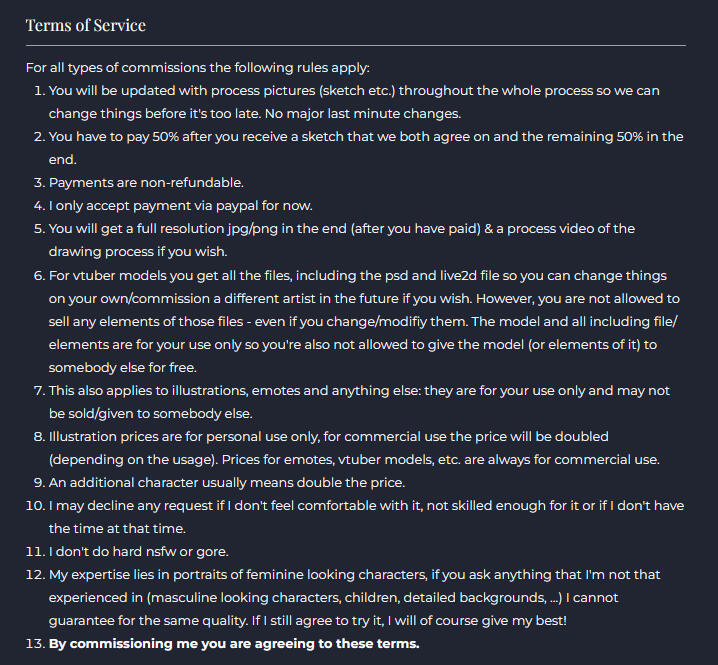This screenshot has width=718, height=665.
Task: Click rule 2 about paying 50% after sketch
Action: click(365, 137)
